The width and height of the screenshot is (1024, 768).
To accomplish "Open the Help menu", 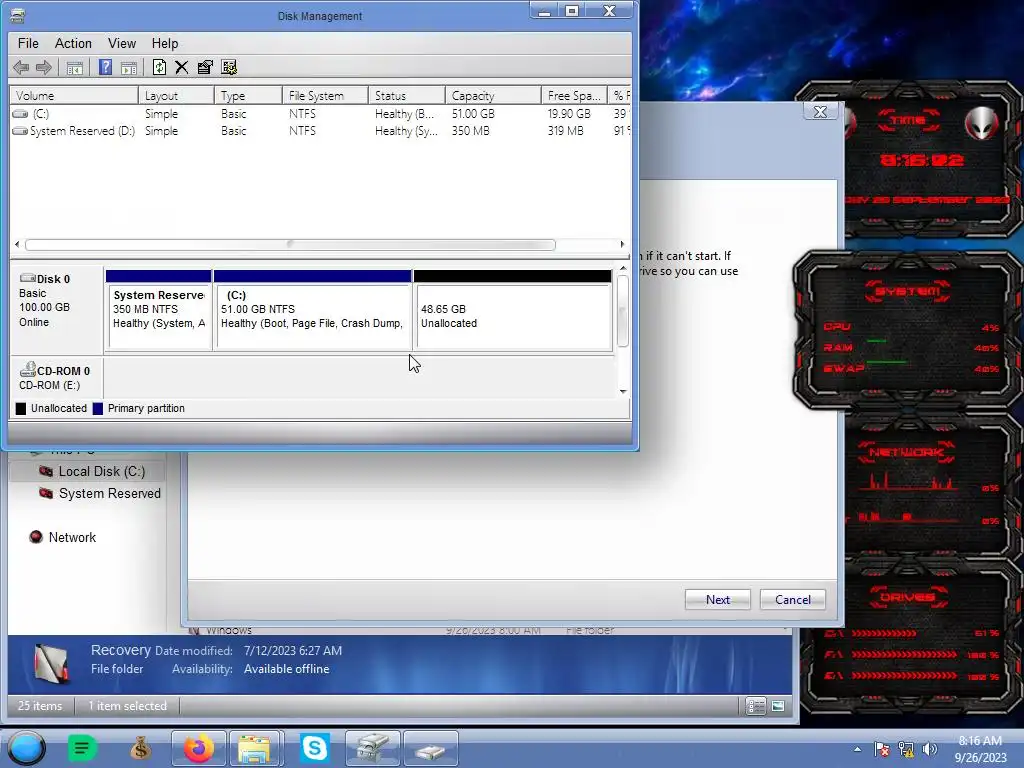I will click(165, 43).
